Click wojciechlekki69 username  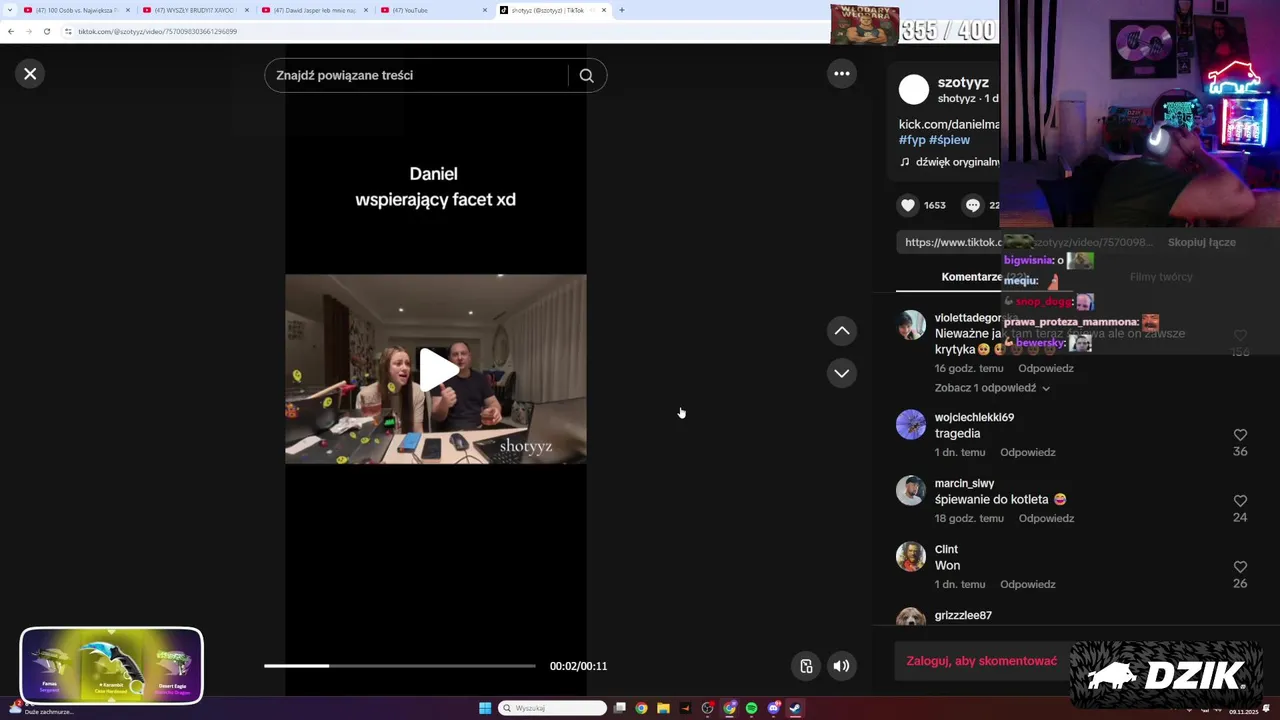pos(974,417)
